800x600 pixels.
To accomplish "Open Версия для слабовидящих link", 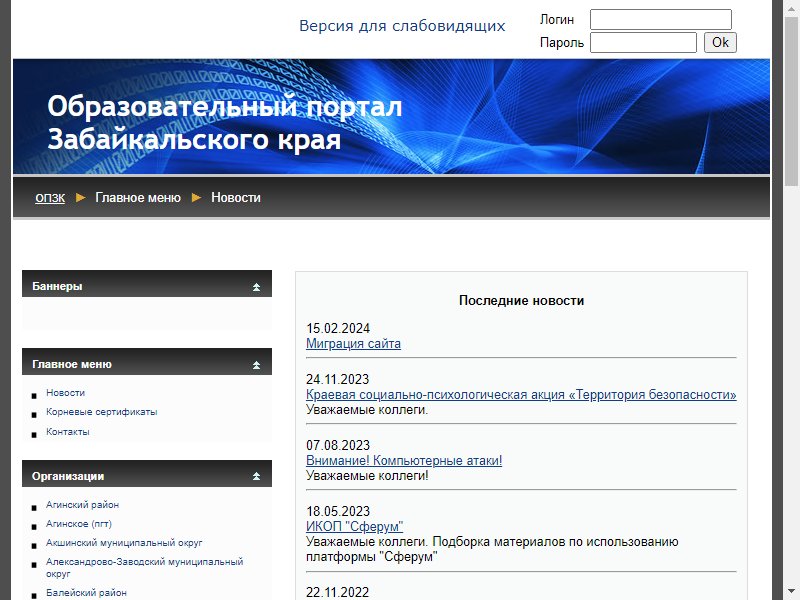I will [x=402, y=26].
